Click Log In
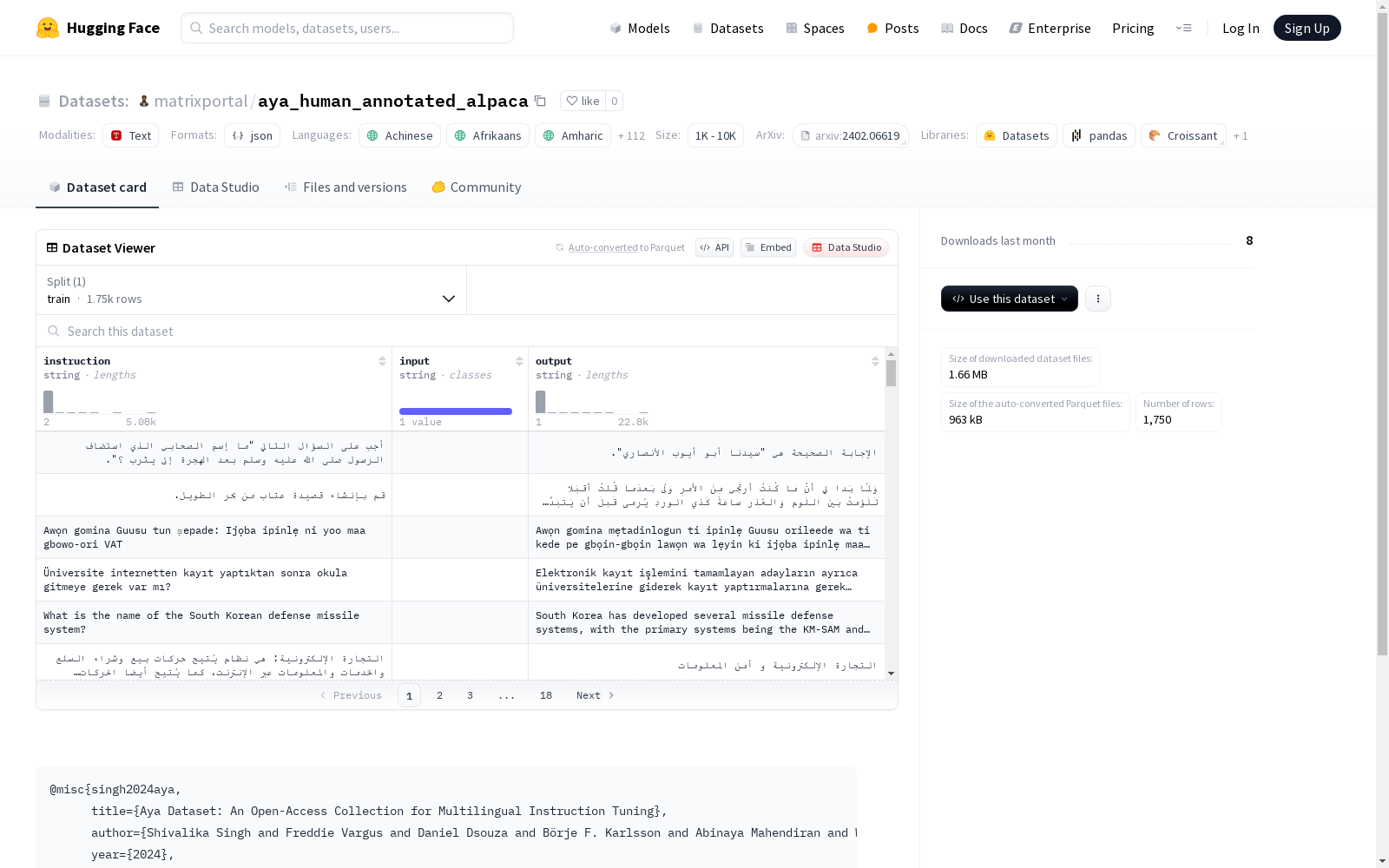Screen dimensions: 1389x868 tap(1241, 28)
